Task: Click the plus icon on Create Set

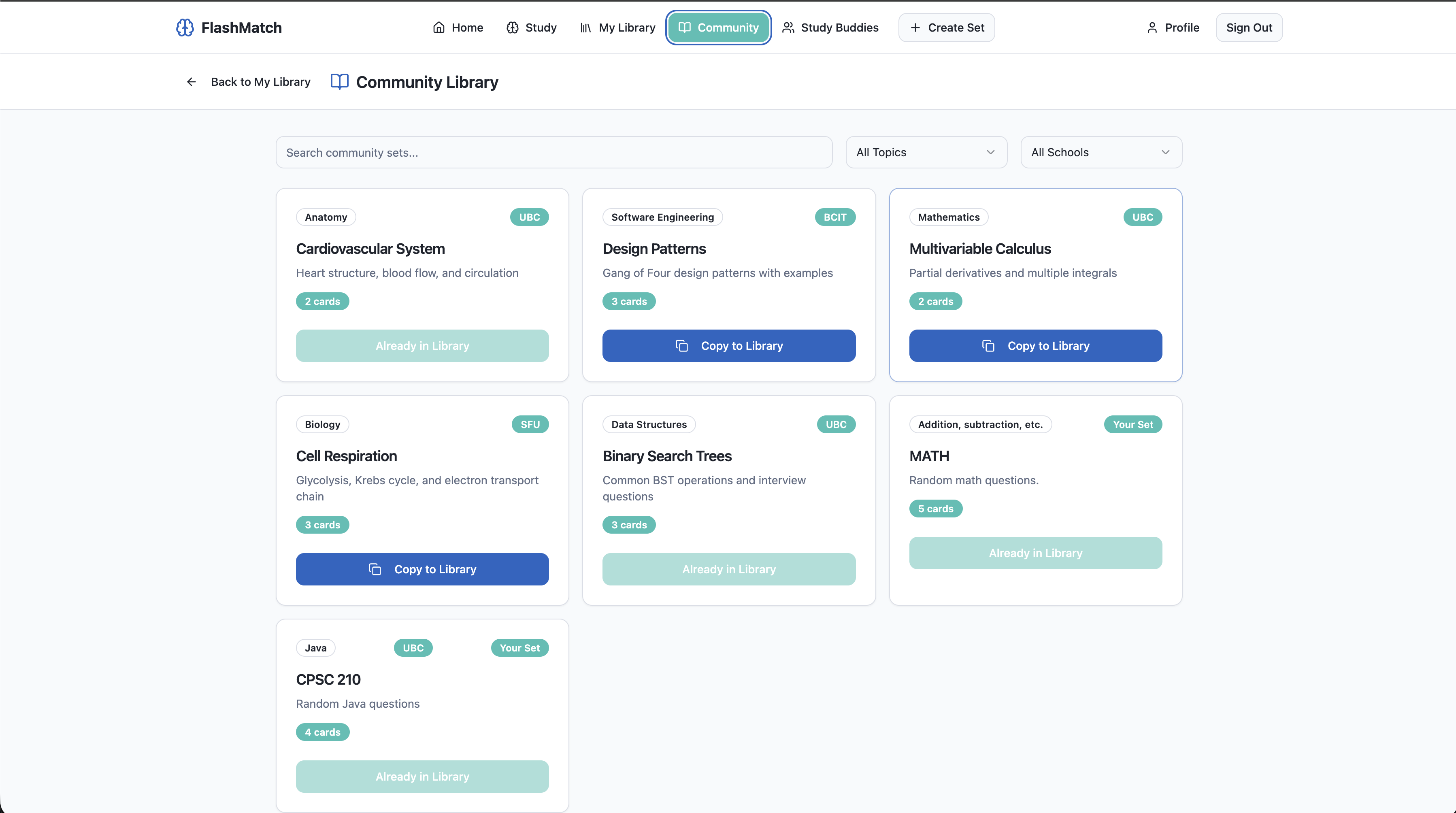Action: (x=915, y=27)
